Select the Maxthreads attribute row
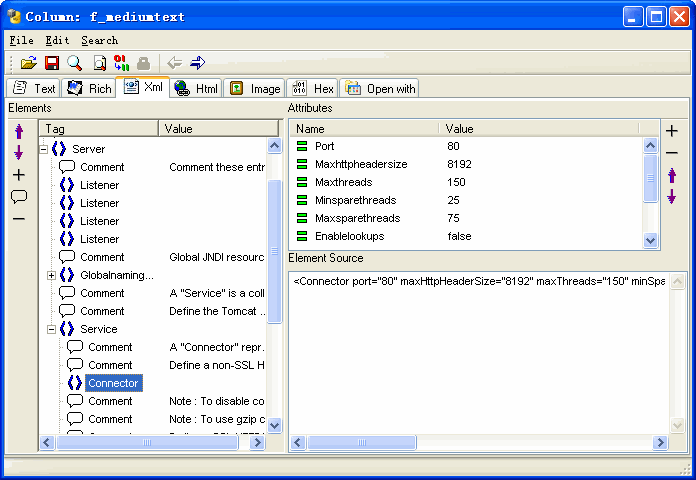696x480 pixels. pos(343,182)
